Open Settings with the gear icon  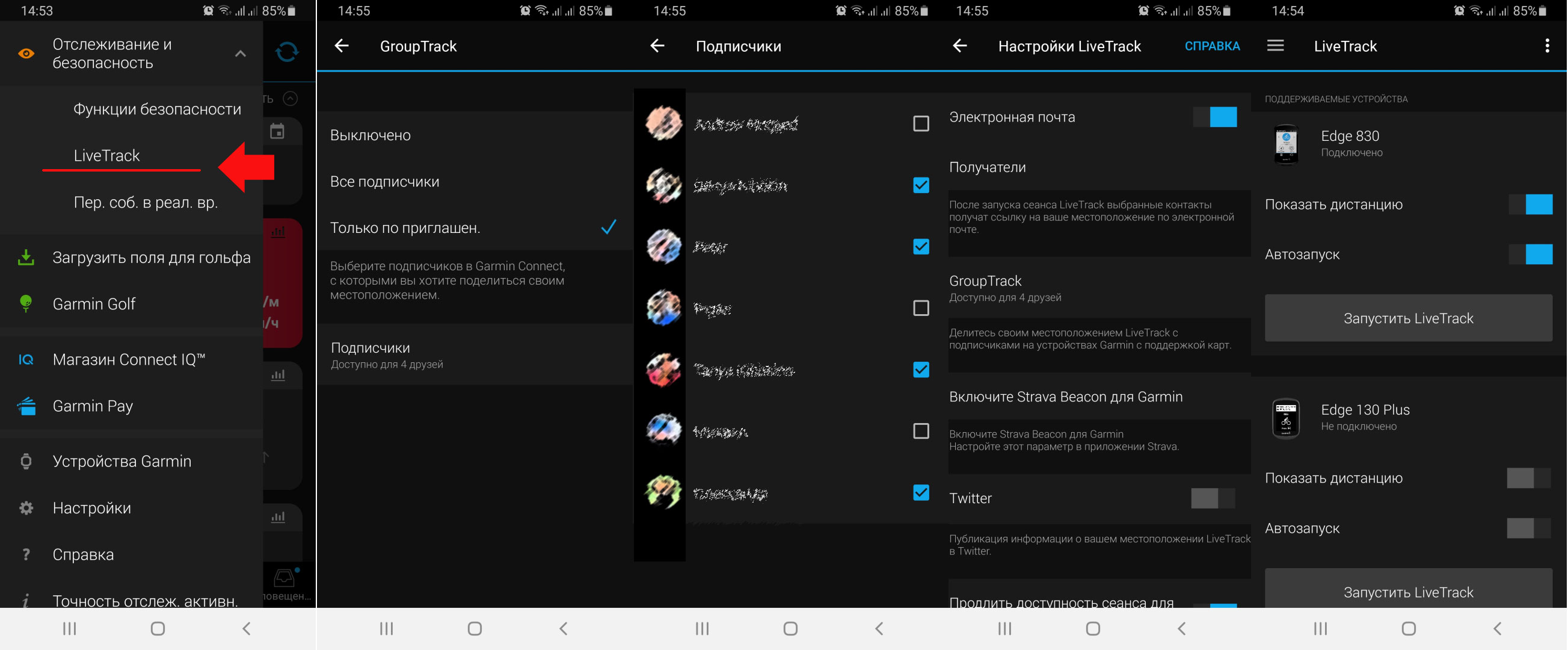(26, 507)
